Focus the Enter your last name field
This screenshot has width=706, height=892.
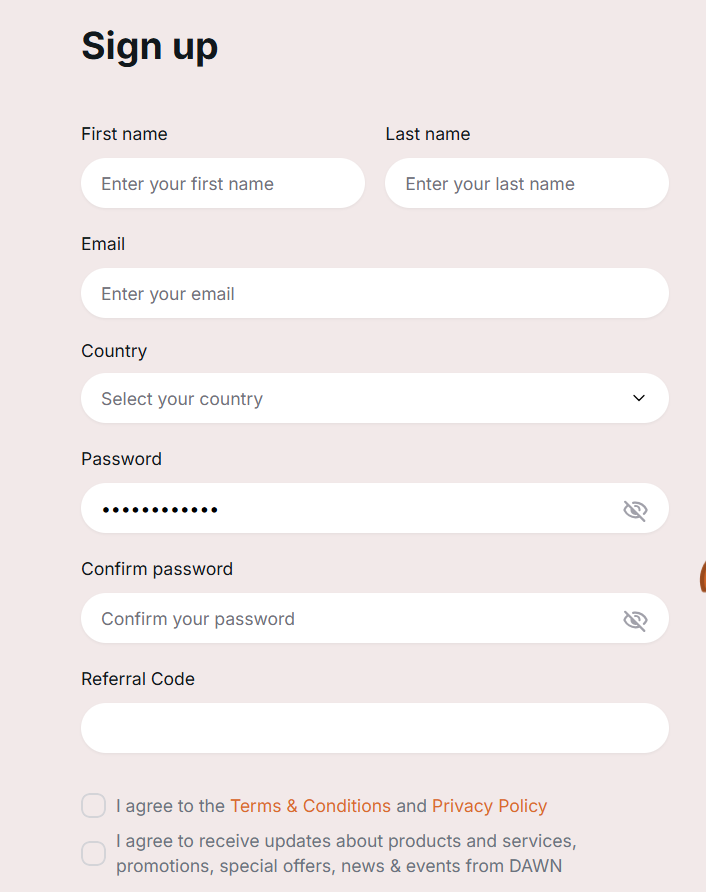[x=527, y=183]
